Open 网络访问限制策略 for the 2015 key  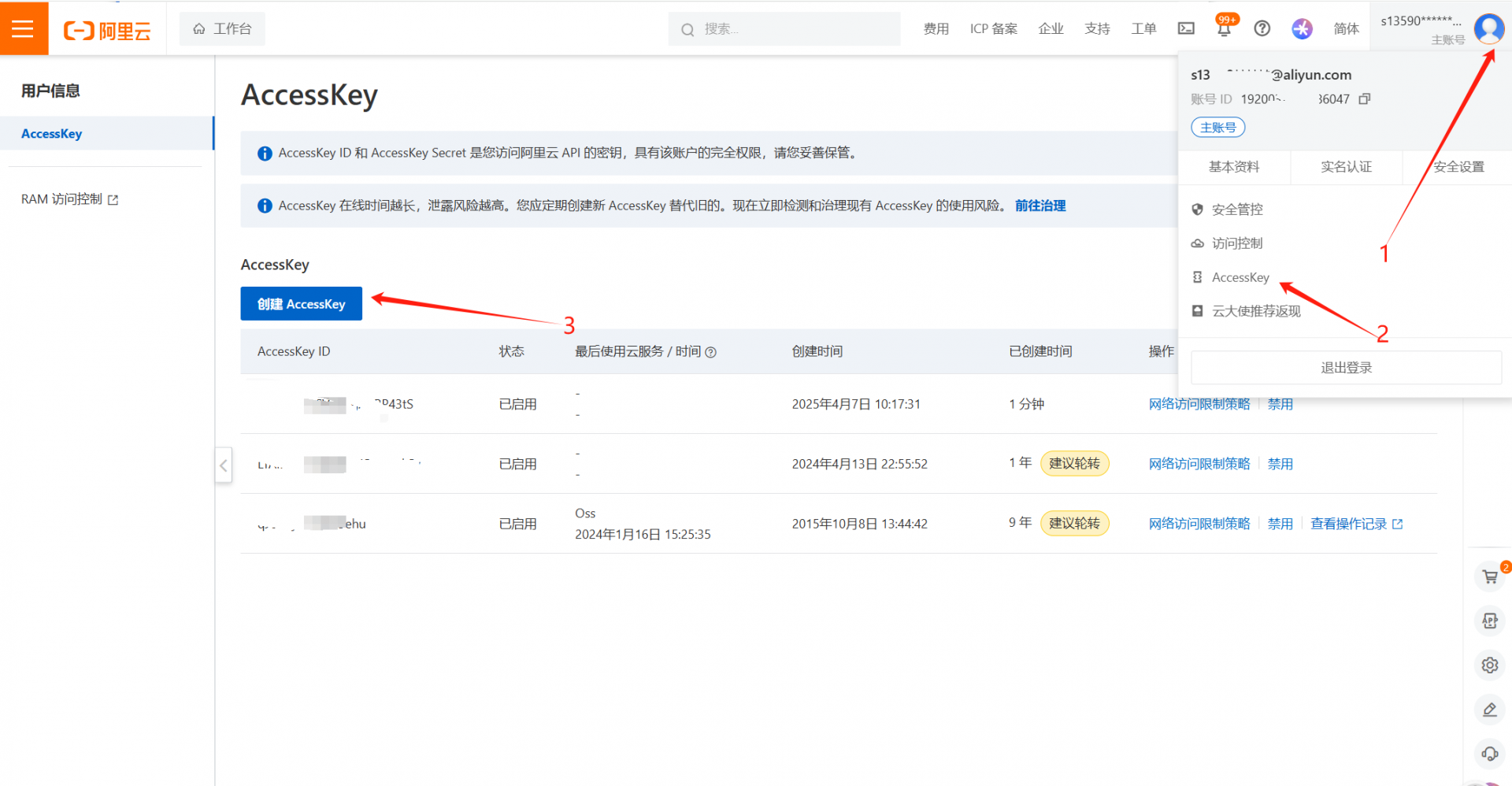pyautogui.click(x=1199, y=524)
